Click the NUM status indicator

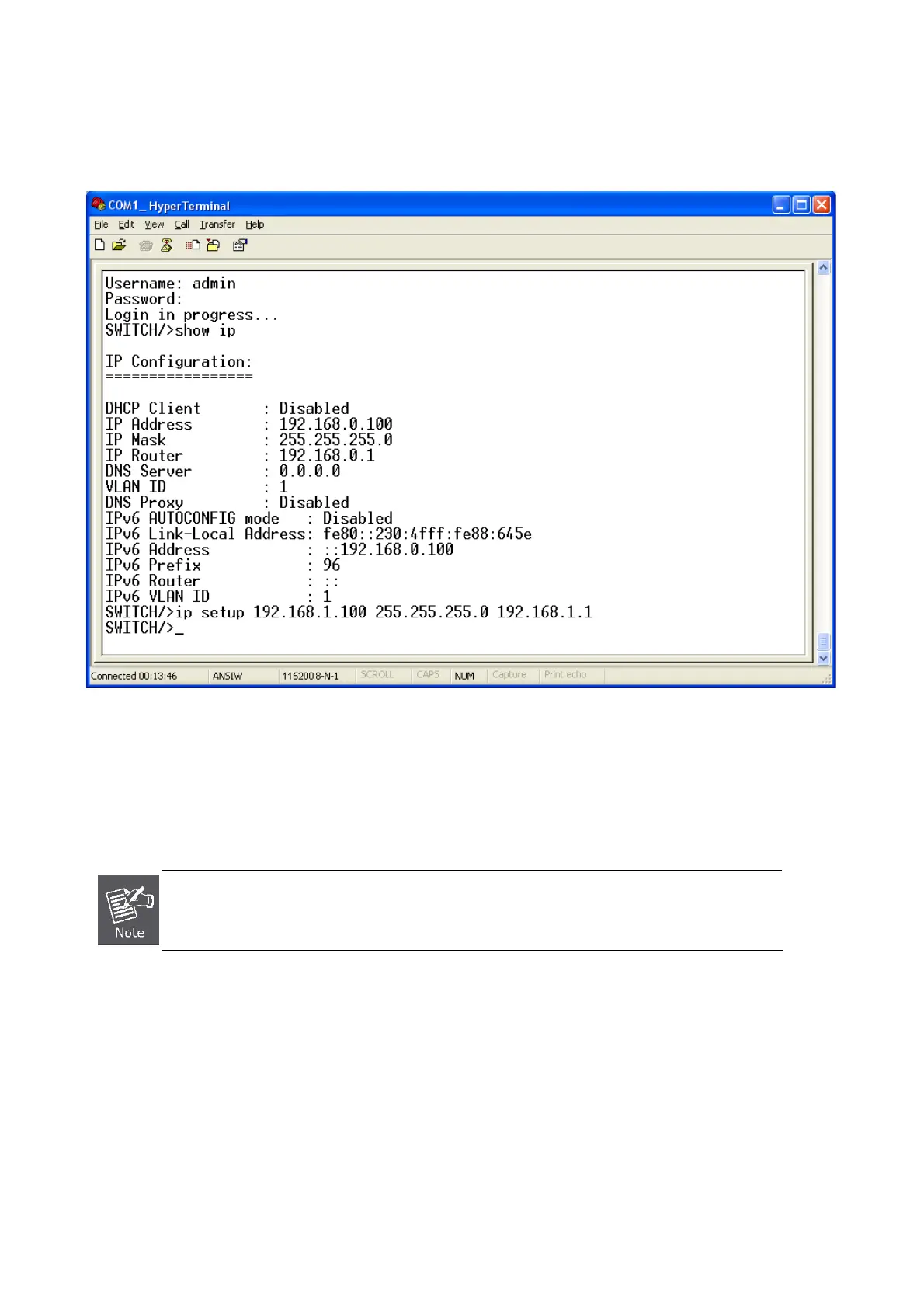(464, 676)
